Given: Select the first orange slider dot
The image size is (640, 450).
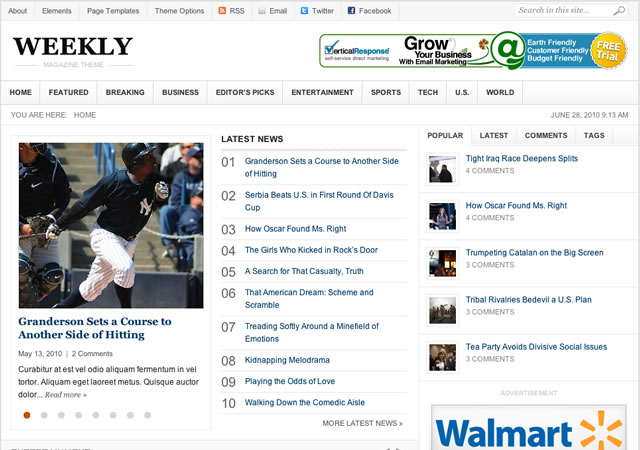Looking at the screenshot, I should click(27, 414).
